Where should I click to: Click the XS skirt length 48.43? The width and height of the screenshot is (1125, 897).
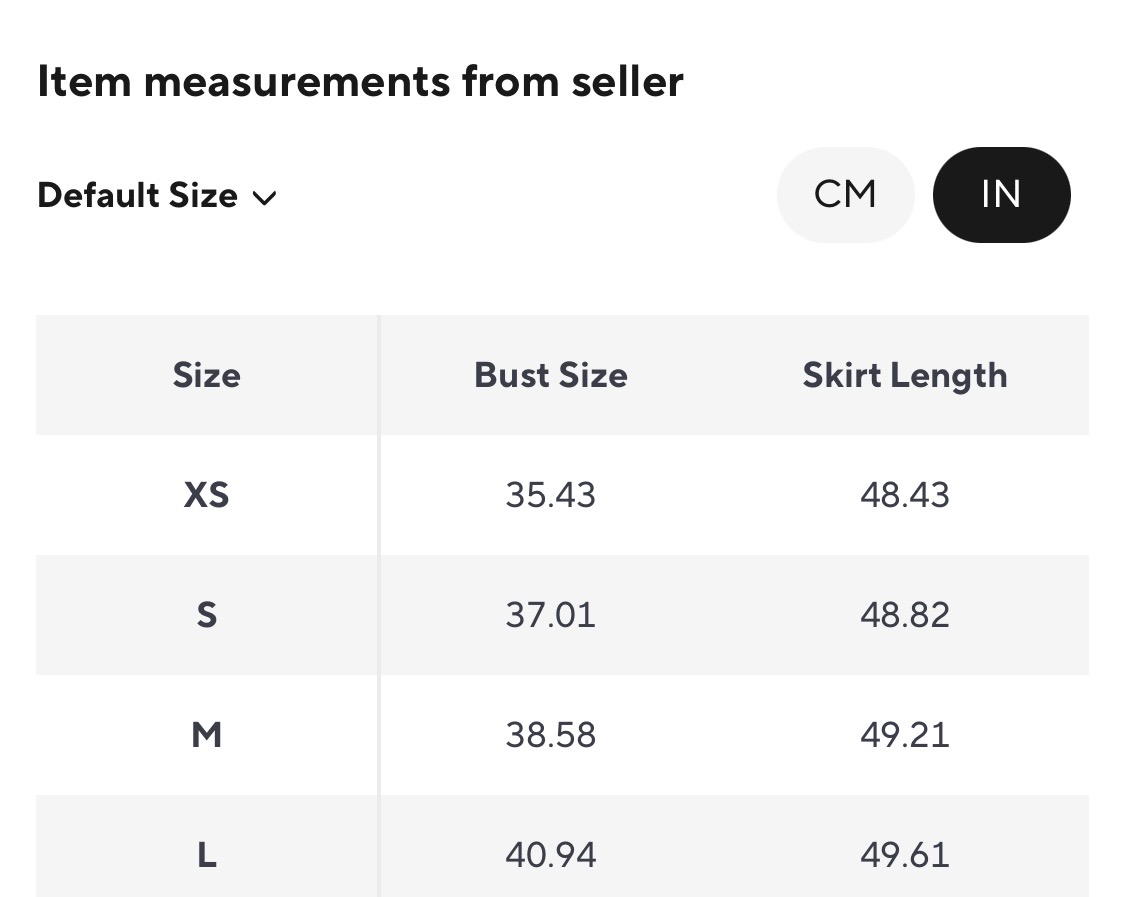point(904,495)
